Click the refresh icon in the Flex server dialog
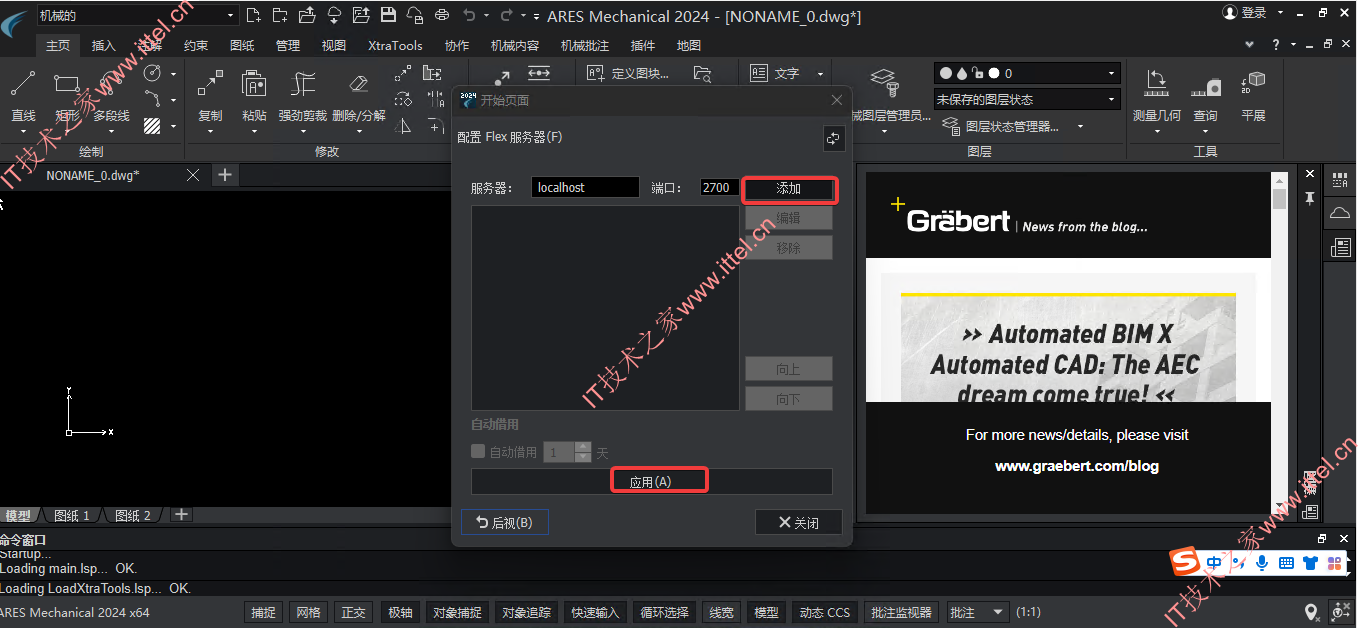The image size is (1358, 628). coord(834,139)
